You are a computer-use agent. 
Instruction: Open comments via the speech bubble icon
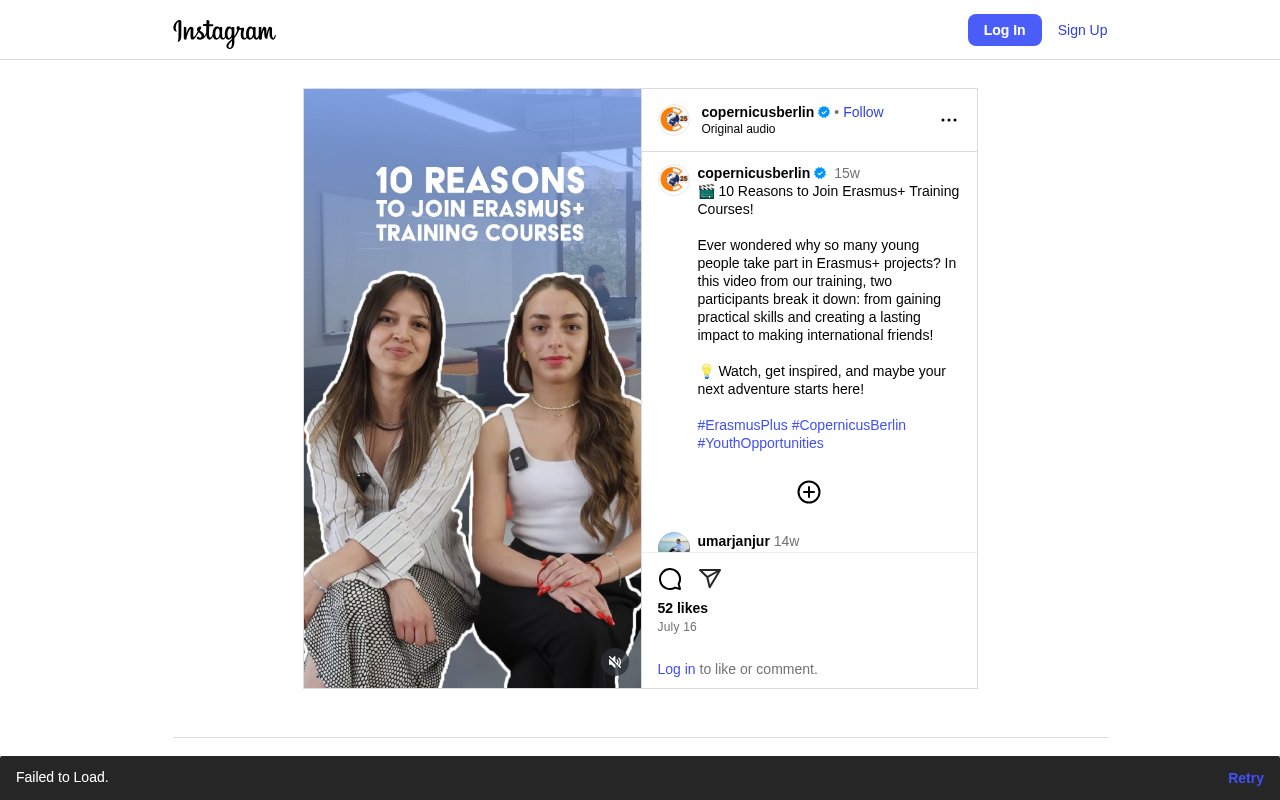click(x=669, y=579)
